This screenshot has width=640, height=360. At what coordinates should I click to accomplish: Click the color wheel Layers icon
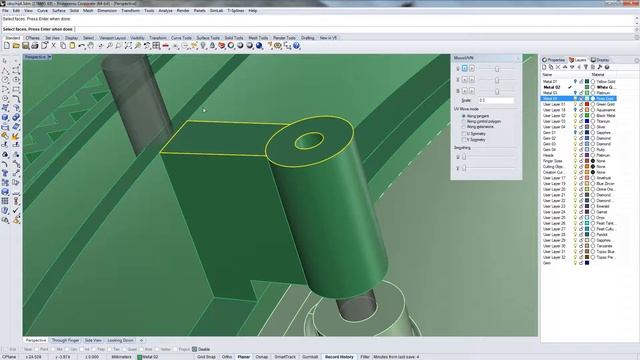231,46
